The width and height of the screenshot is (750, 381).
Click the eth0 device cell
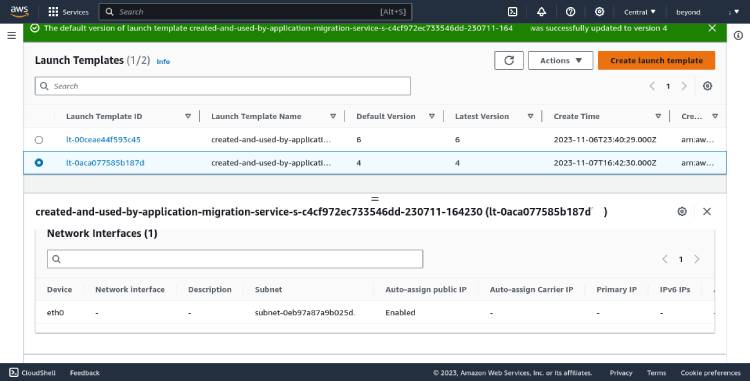(55, 313)
